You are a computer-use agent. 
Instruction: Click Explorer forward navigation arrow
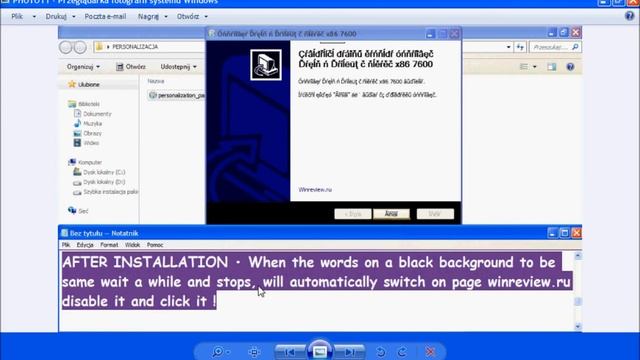pos(80,47)
